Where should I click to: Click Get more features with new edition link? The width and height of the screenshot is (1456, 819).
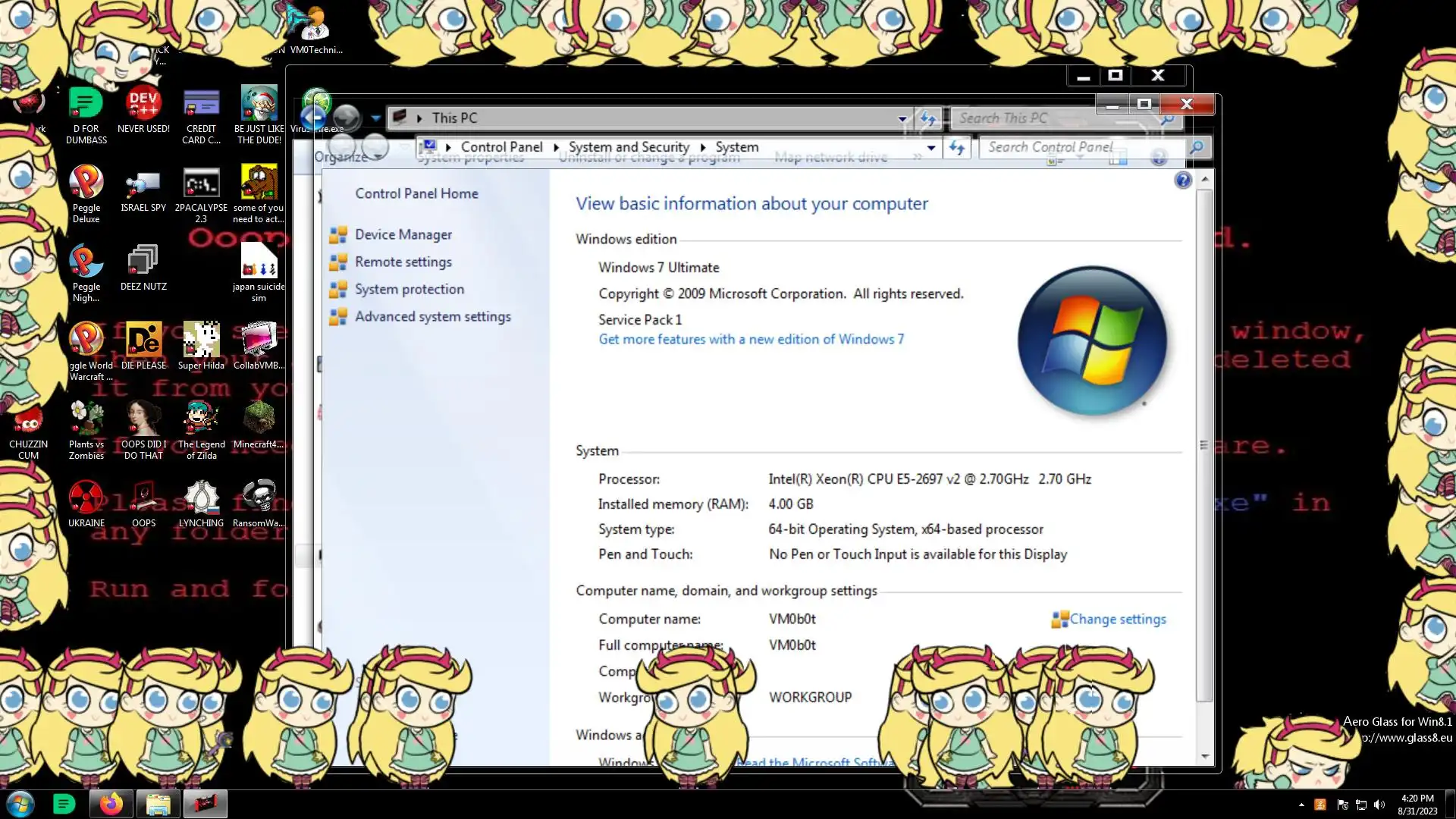[751, 339]
